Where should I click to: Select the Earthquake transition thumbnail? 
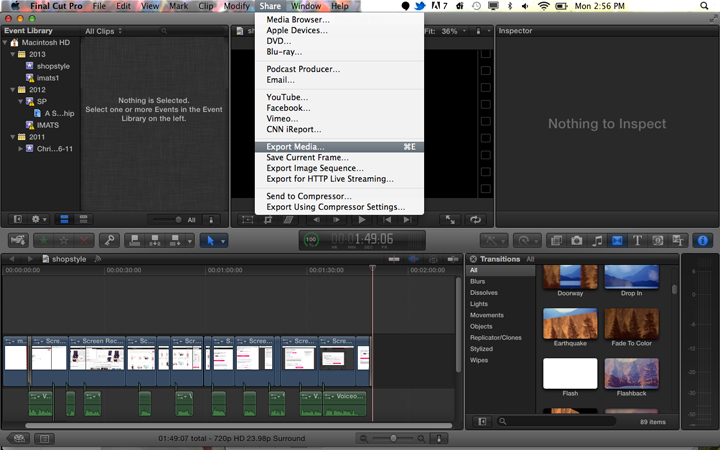570,324
